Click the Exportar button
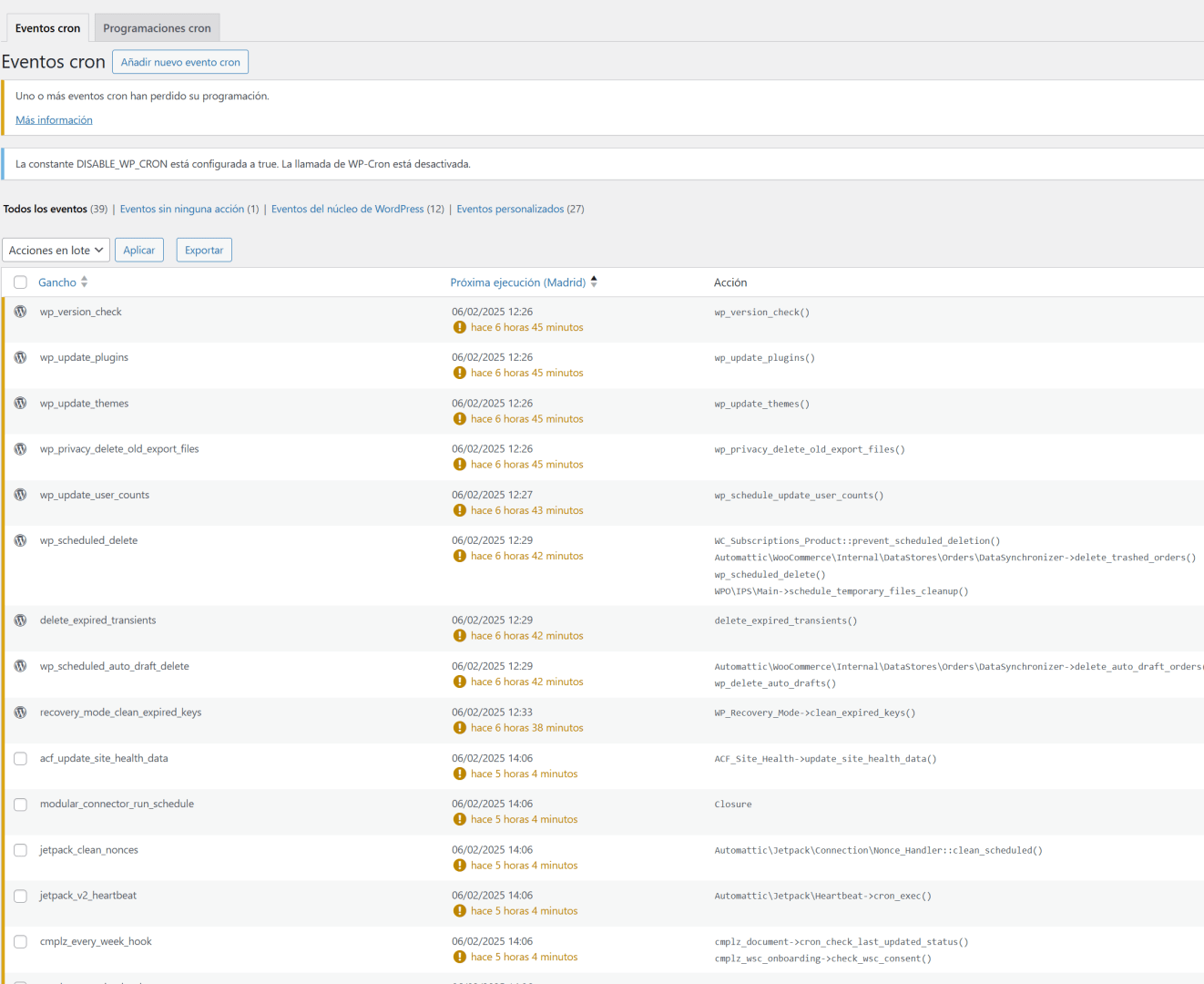This screenshot has height=984, width=1204. 204,250
